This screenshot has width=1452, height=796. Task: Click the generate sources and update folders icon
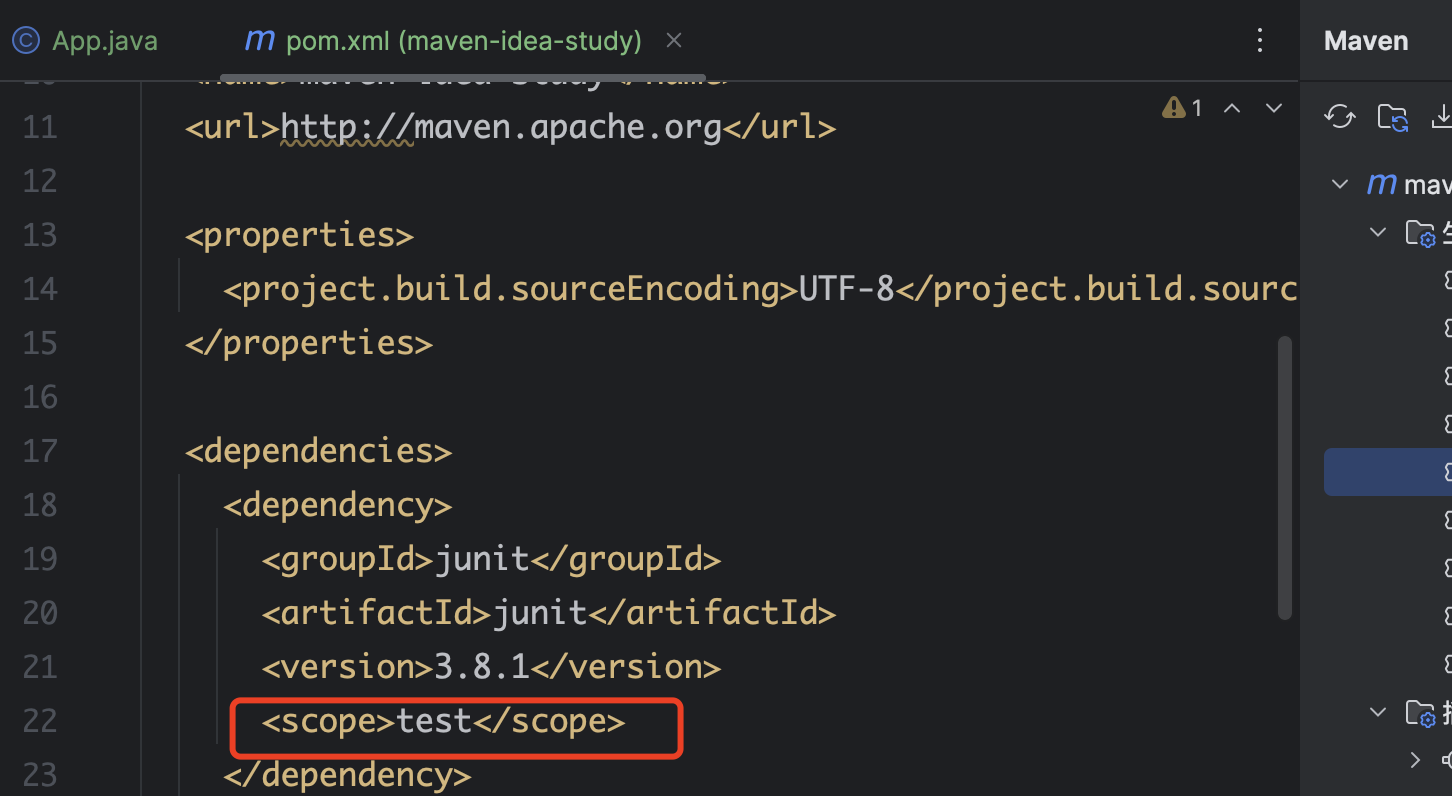(1393, 117)
